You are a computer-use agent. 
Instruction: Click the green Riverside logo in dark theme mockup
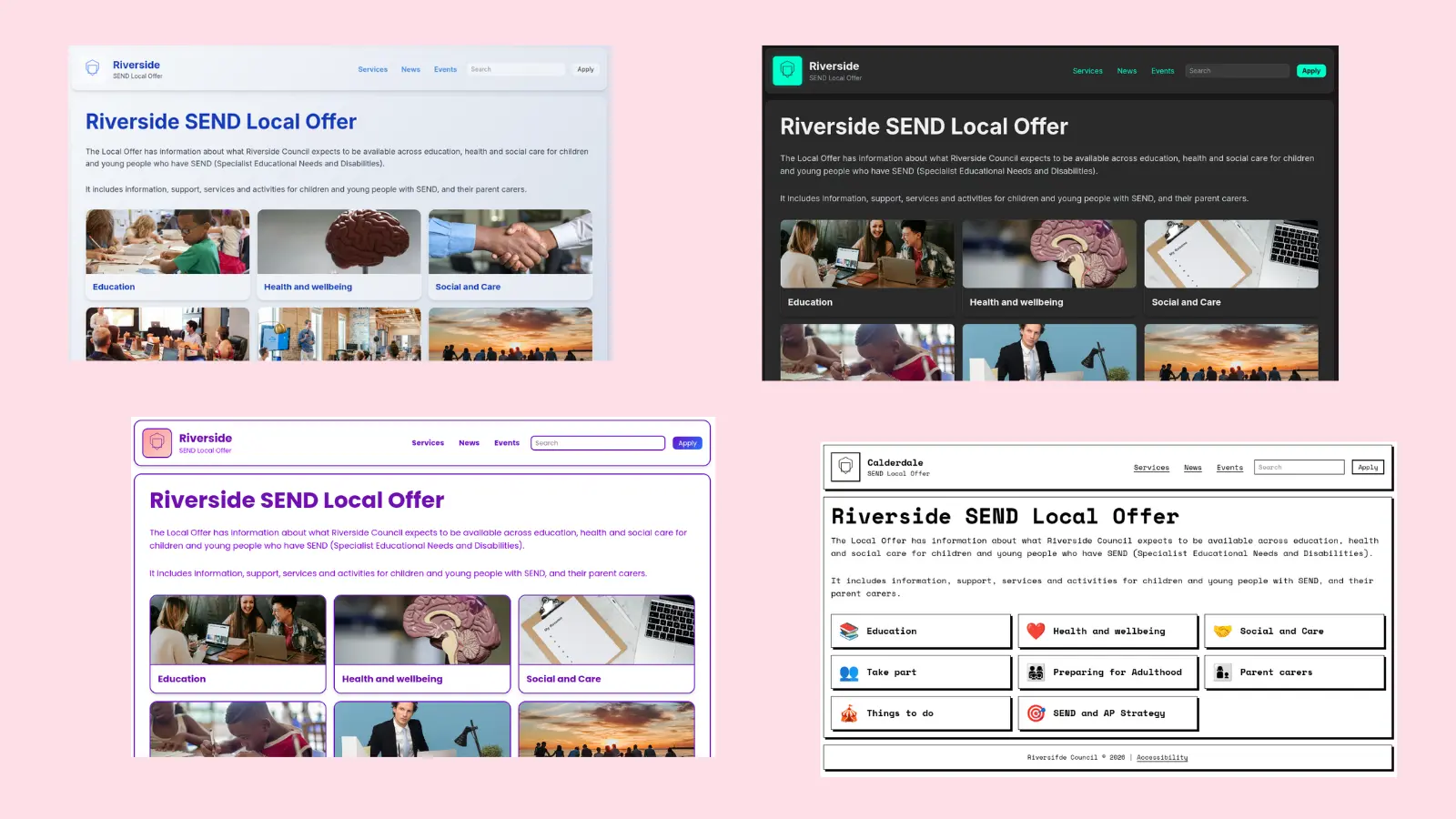[787, 70]
